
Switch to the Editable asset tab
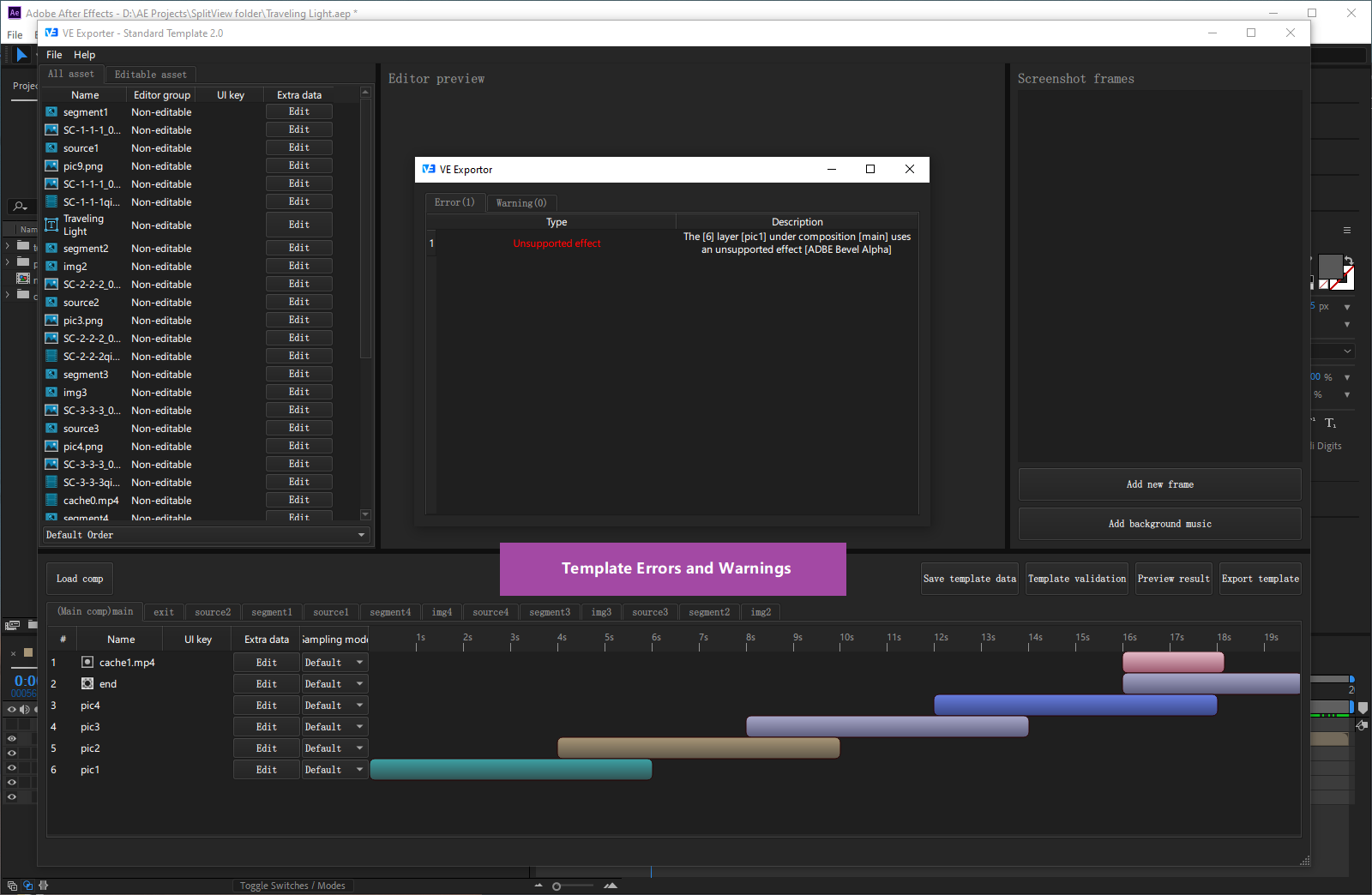[150, 75]
